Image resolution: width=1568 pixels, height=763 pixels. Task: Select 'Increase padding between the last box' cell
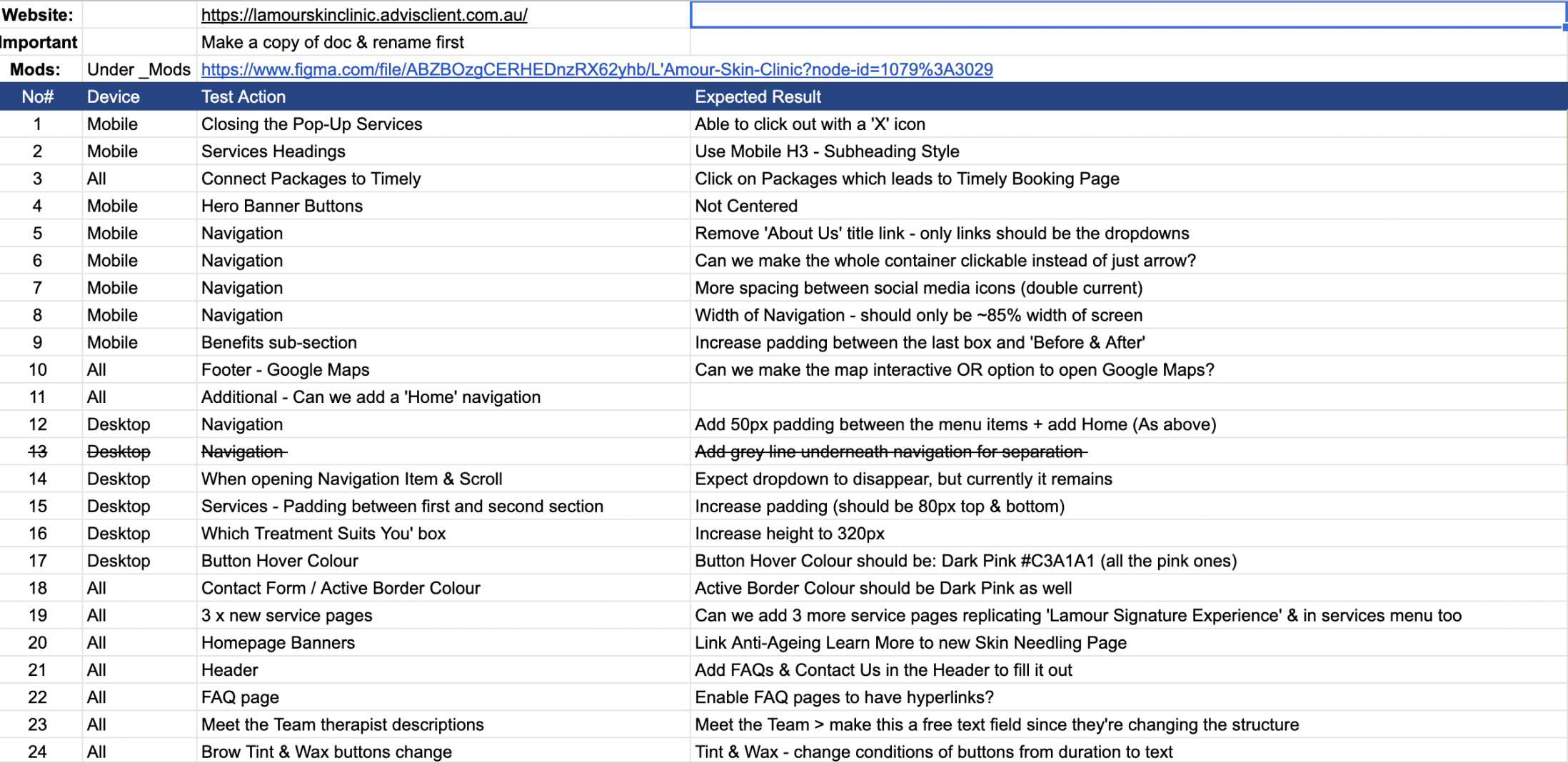(x=1128, y=342)
